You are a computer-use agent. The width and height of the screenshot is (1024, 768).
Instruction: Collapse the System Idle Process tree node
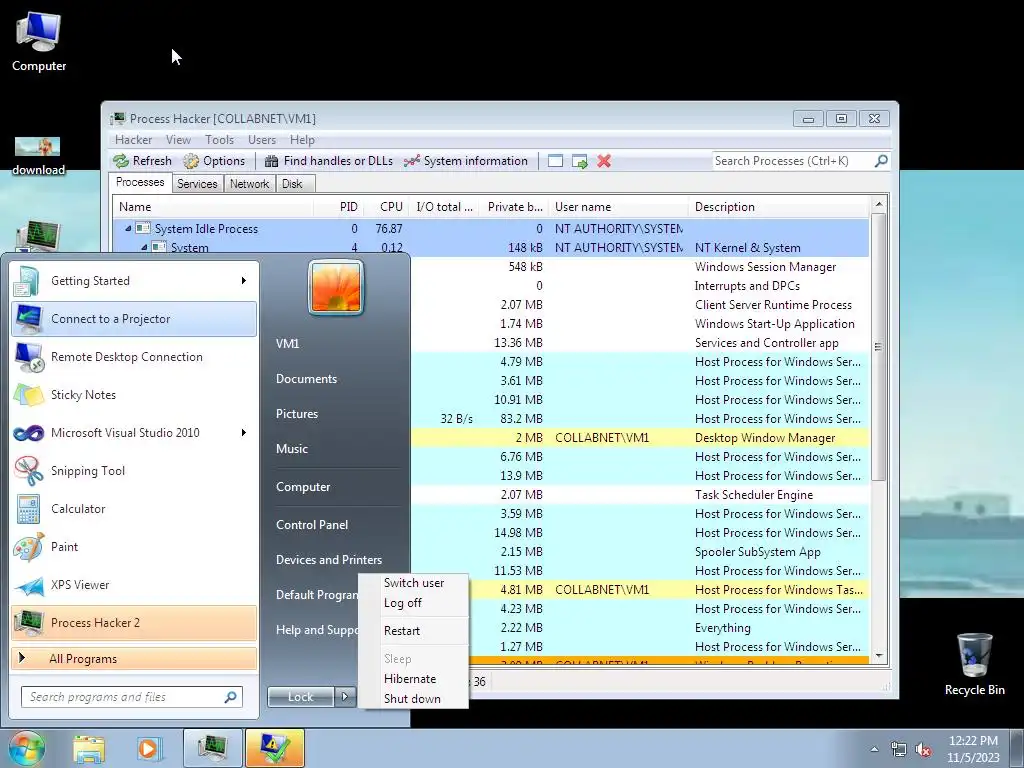(x=128, y=229)
